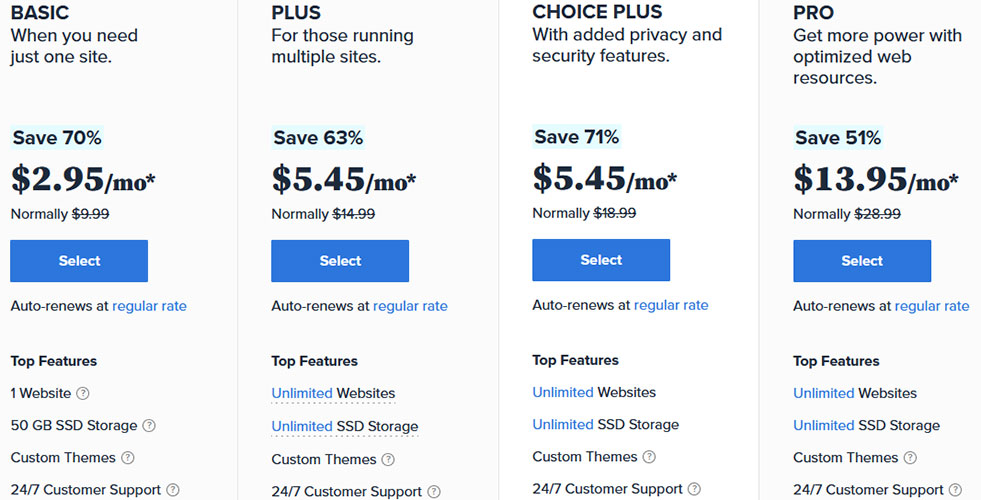Select the Plus hosting plan
Screen dimensions: 981x500
[x=340, y=261]
